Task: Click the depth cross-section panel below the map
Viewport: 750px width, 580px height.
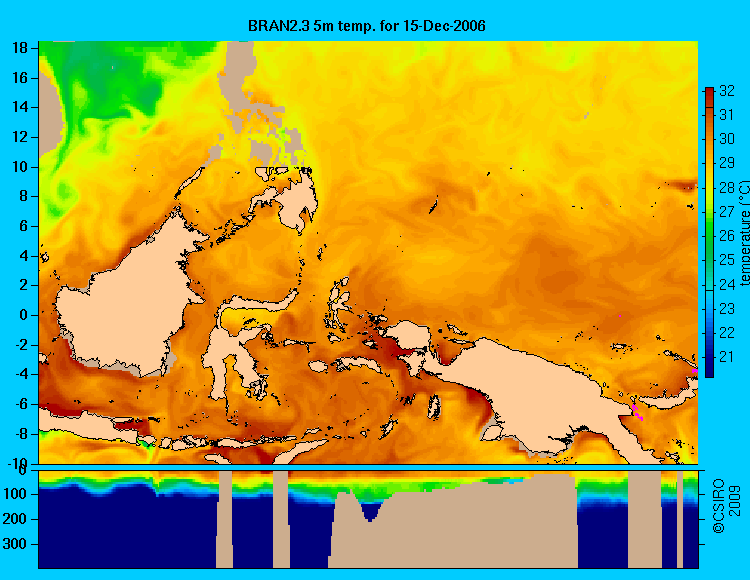Action: (x=368, y=519)
